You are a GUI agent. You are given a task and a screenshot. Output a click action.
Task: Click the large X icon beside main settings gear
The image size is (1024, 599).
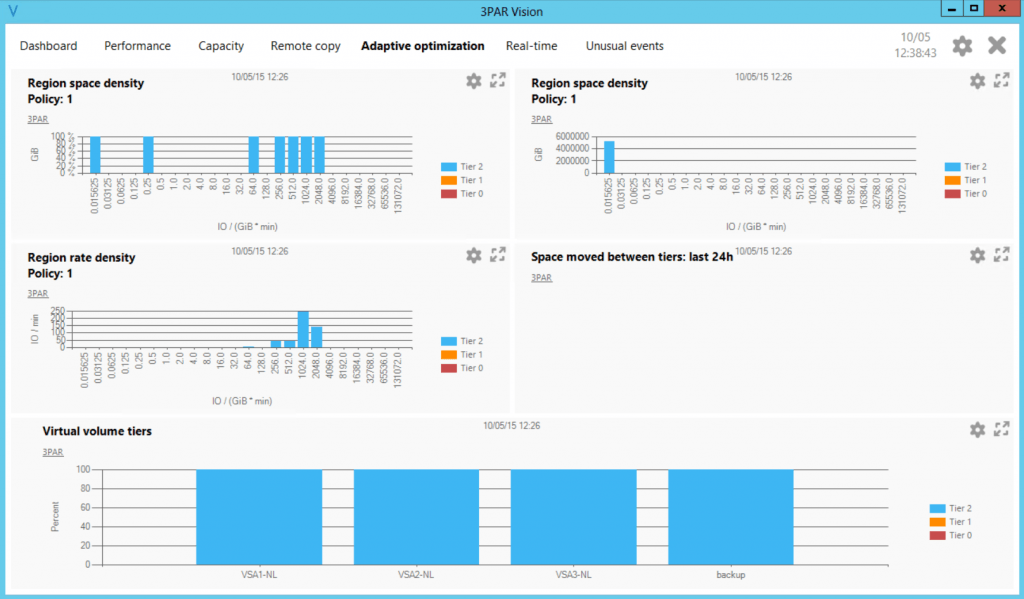tap(997, 45)
